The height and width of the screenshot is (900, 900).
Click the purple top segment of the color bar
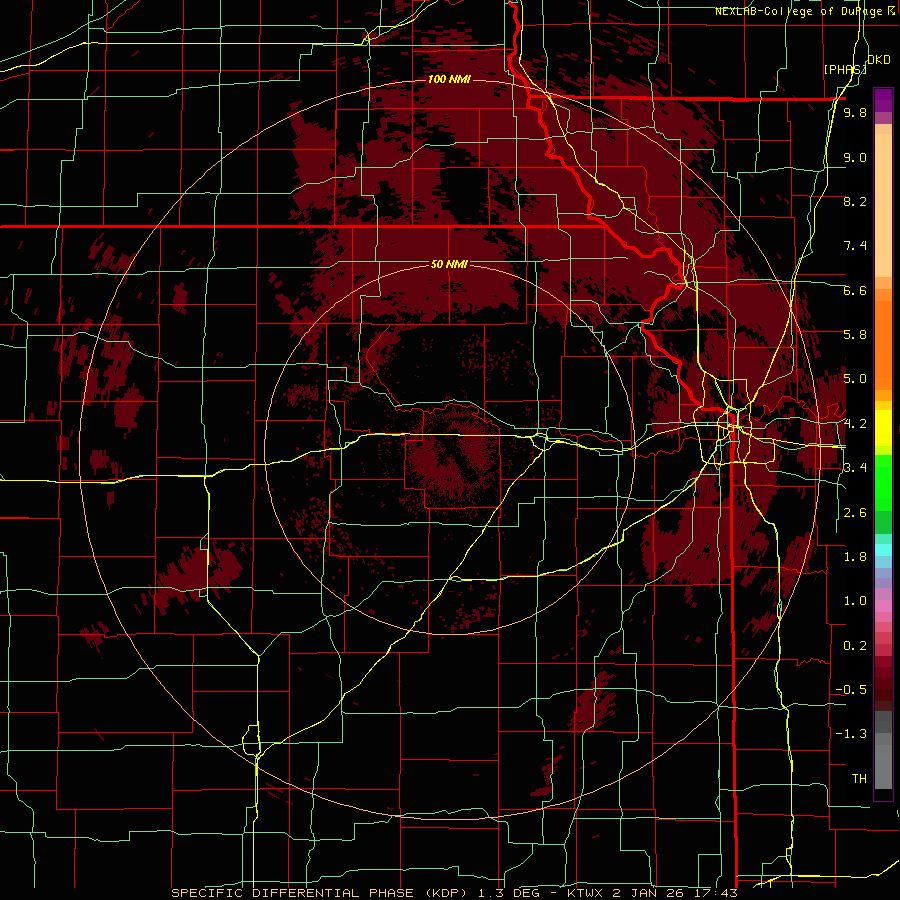[883, 100]
